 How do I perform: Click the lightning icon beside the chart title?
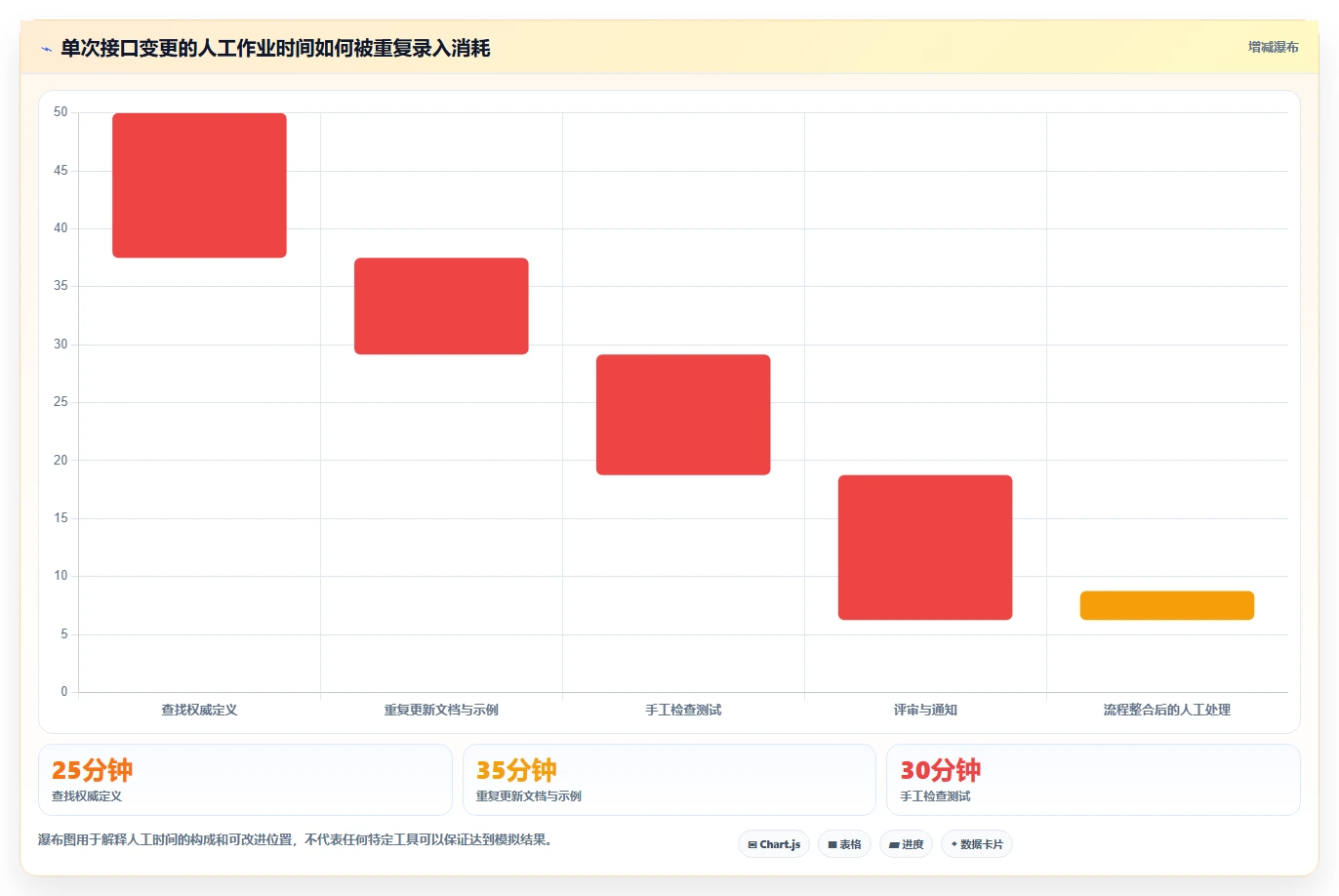click(x=46, y=49)
